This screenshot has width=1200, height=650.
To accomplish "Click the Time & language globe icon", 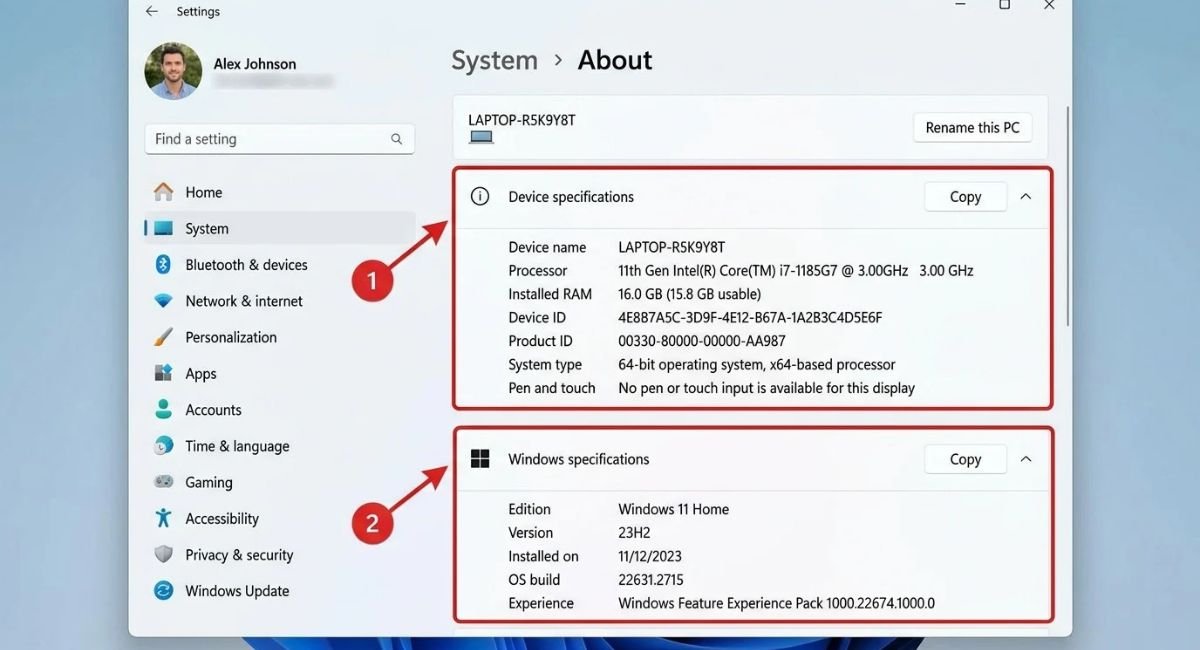I will (163, 446).
